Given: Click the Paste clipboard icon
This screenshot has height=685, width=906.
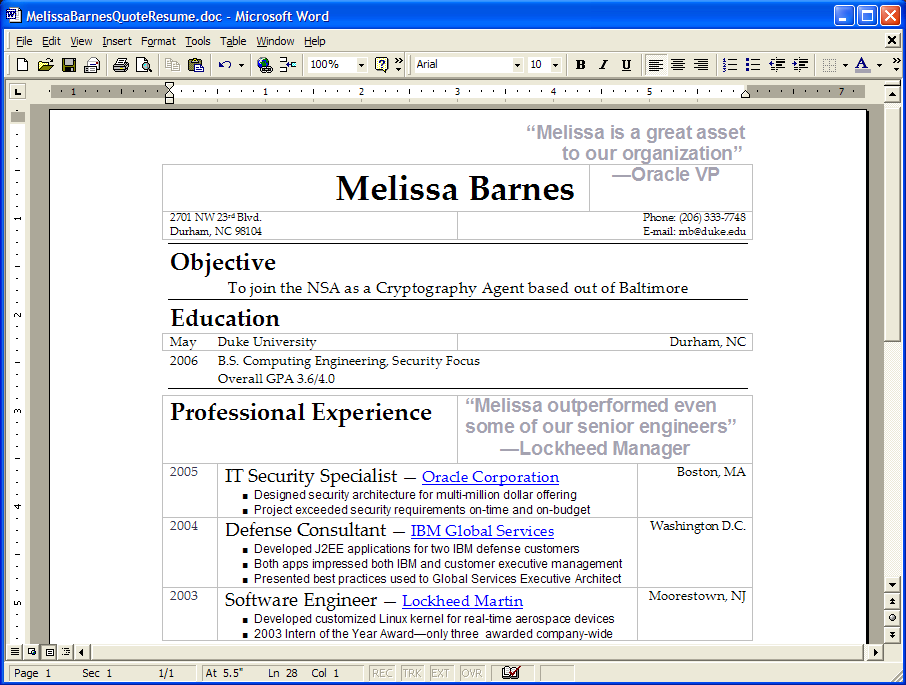Looking at the screenshot, I should point(196,65).
